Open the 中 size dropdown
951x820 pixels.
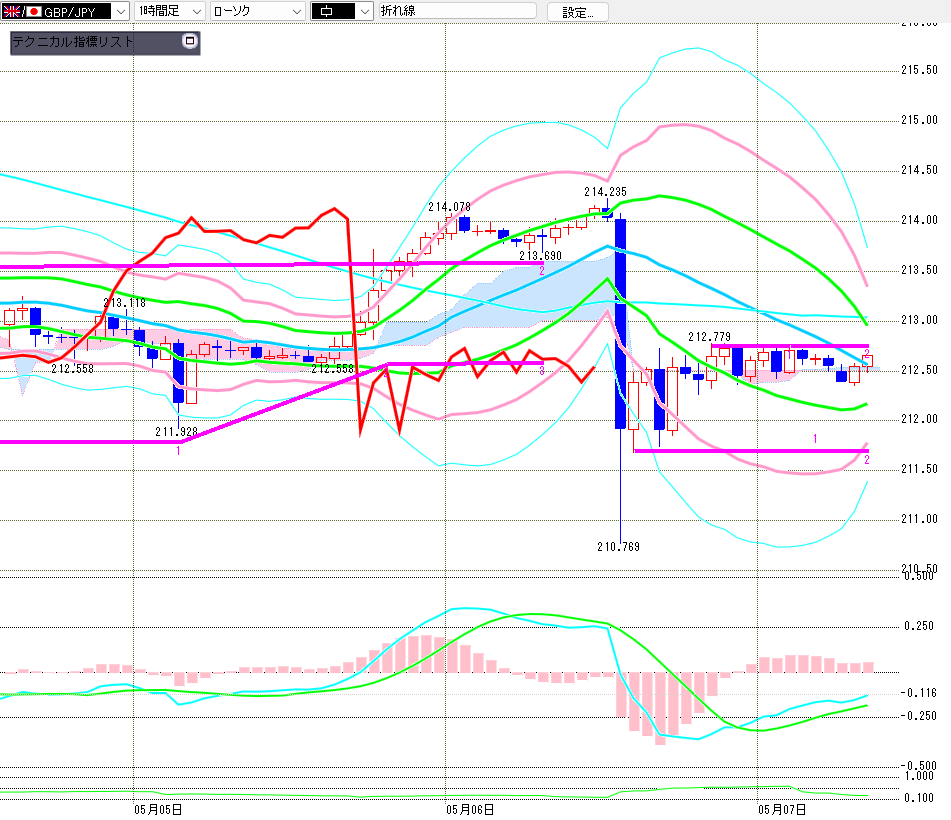point(341,11)
